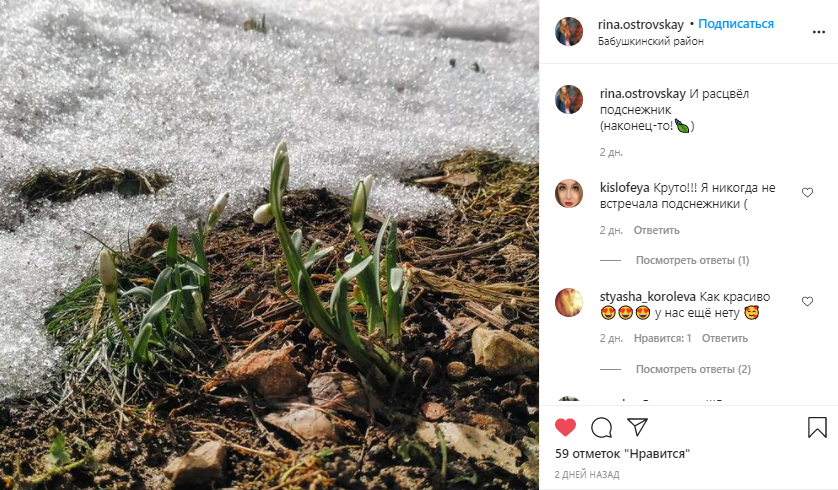Reply to styasha_koroleva's comment with Ответить
This screenshot has width=838, height=490.
(x=724, y=338)
